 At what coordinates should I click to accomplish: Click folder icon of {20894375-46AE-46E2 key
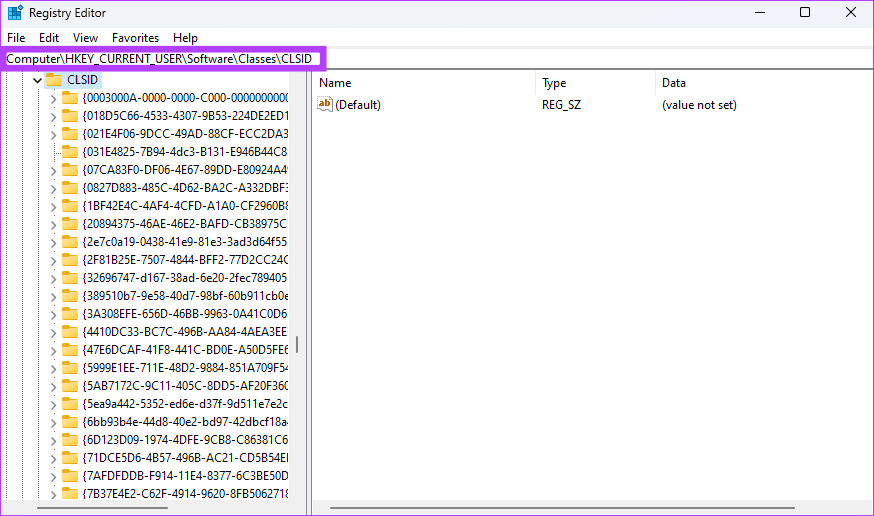tap(70, 223)
